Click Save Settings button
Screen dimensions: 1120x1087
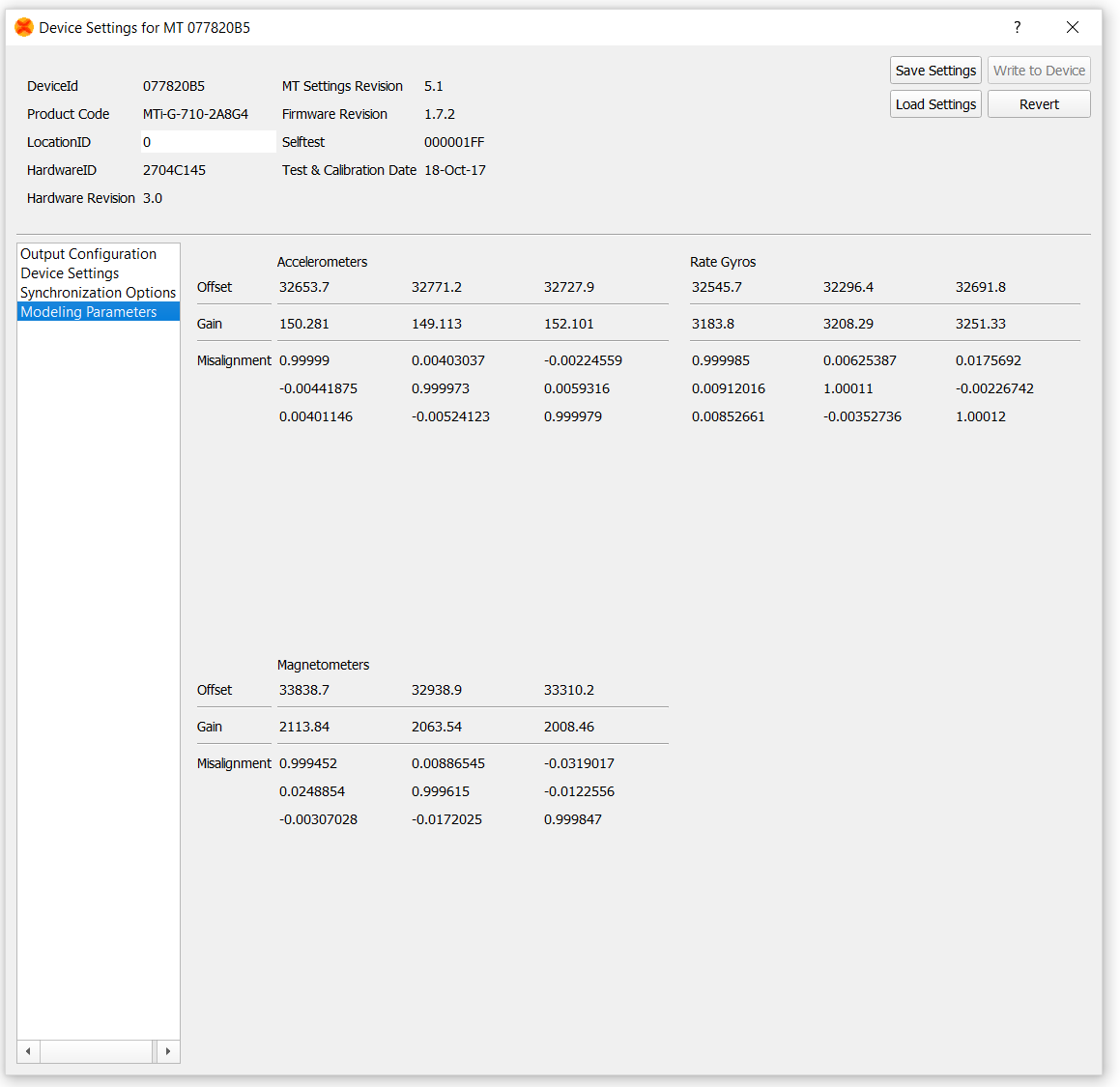(934, 71)
